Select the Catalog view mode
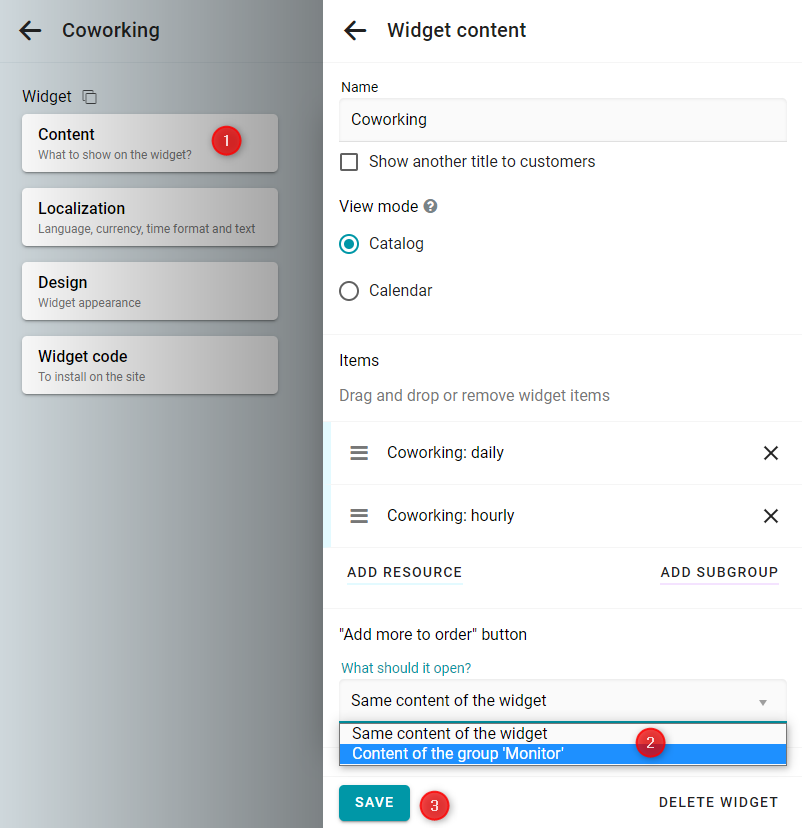The image size is (802, 828). [349, 244]
